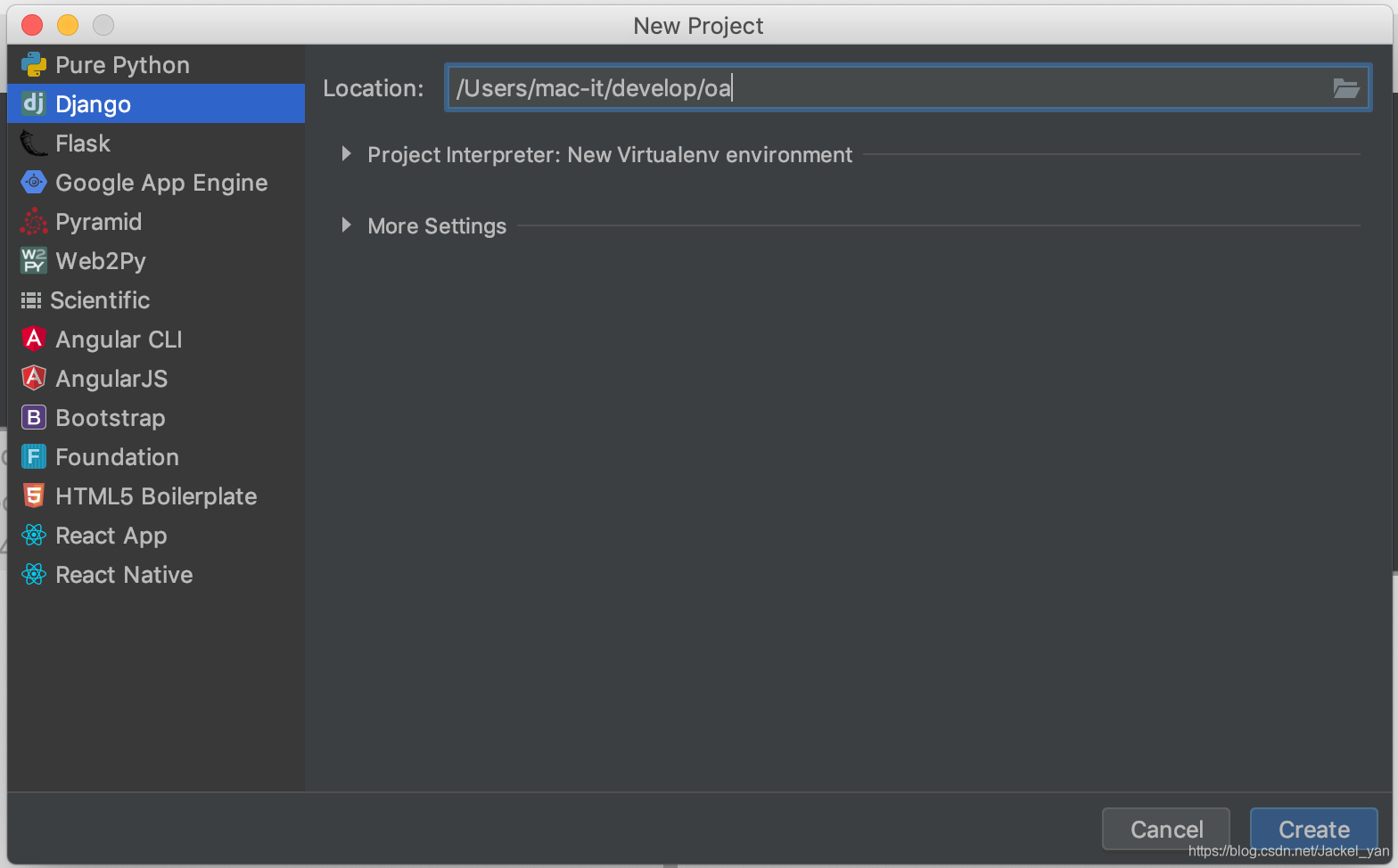Pick Web2Py project type
Screen dimensions: 1398x868
101,261
